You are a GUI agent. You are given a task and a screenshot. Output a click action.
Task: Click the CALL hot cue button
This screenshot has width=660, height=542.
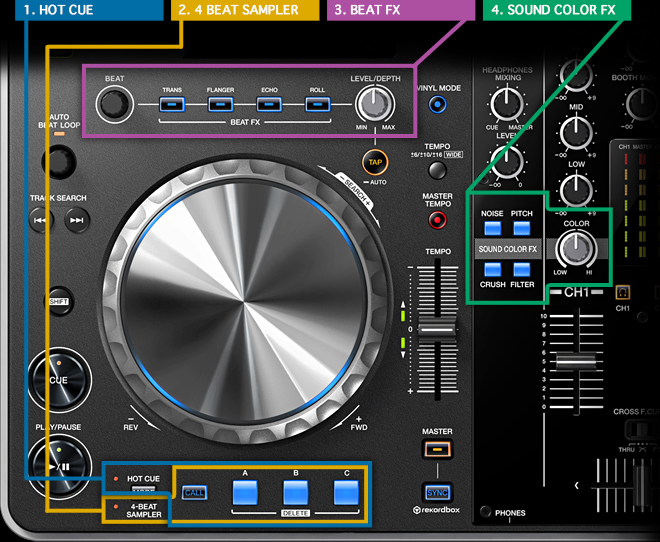pyautogui.click(x=194, y=493)
